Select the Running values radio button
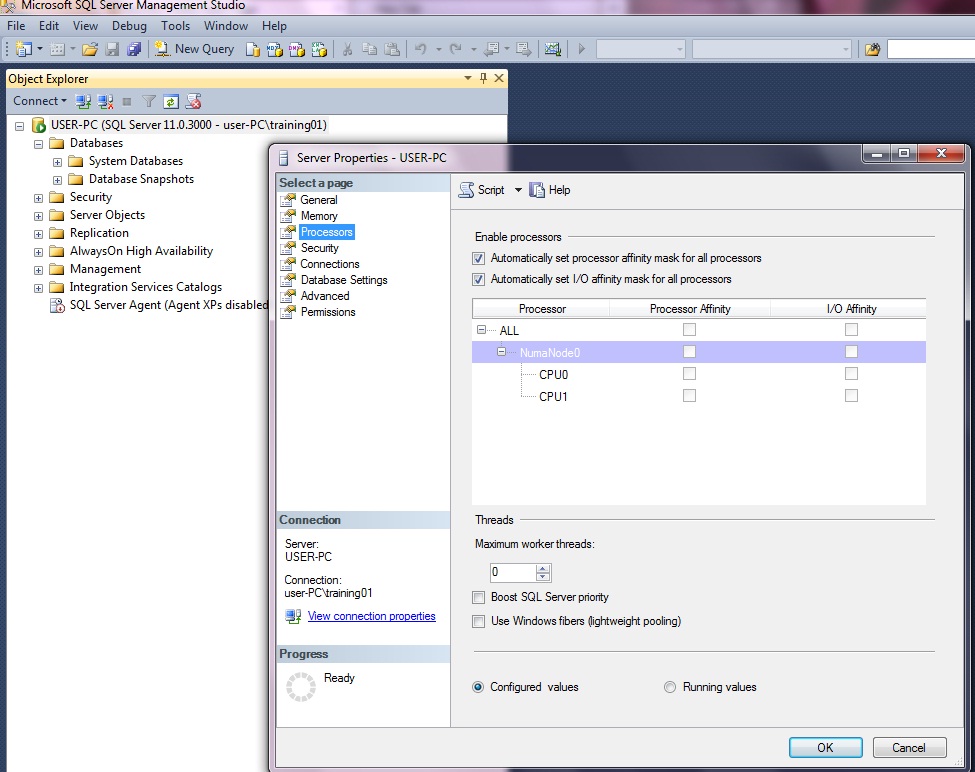 pyautogui.click(x=670, y=687)
